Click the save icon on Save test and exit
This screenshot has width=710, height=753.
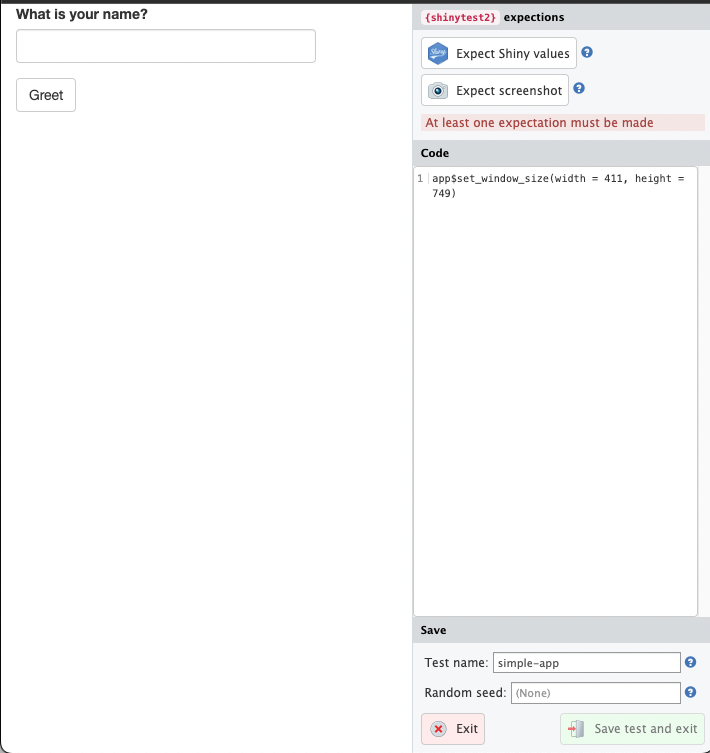pyautogui.click(x=576, y=729)
